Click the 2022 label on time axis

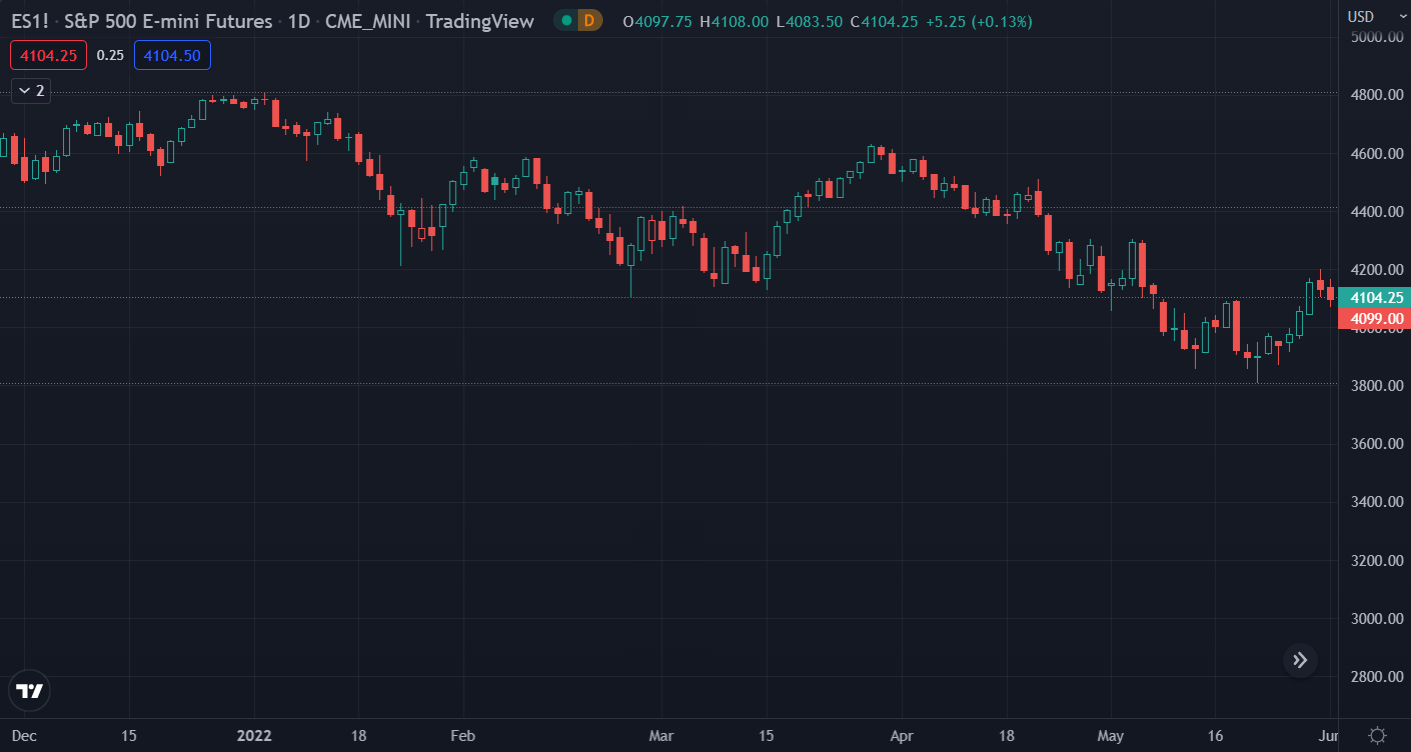tap(254, 736)
